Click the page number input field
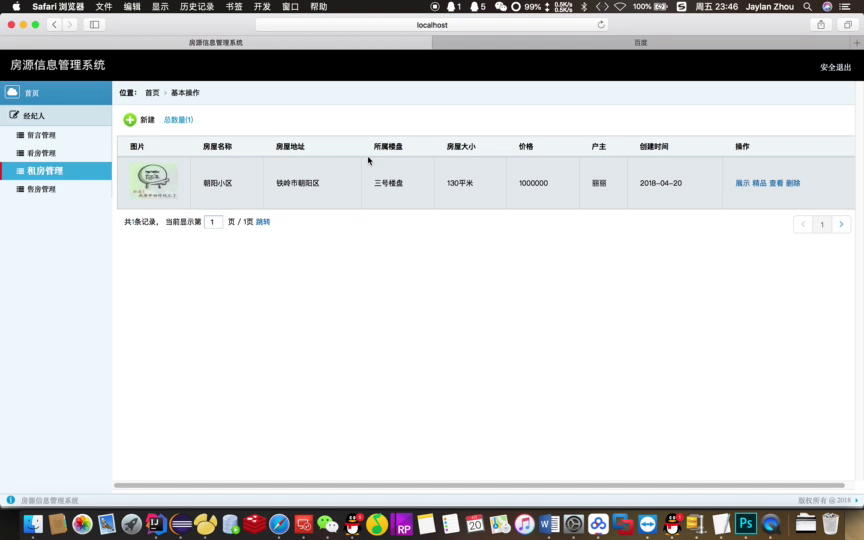The height and width of the screenshot is (540, 864). click(x=213, y=222)
